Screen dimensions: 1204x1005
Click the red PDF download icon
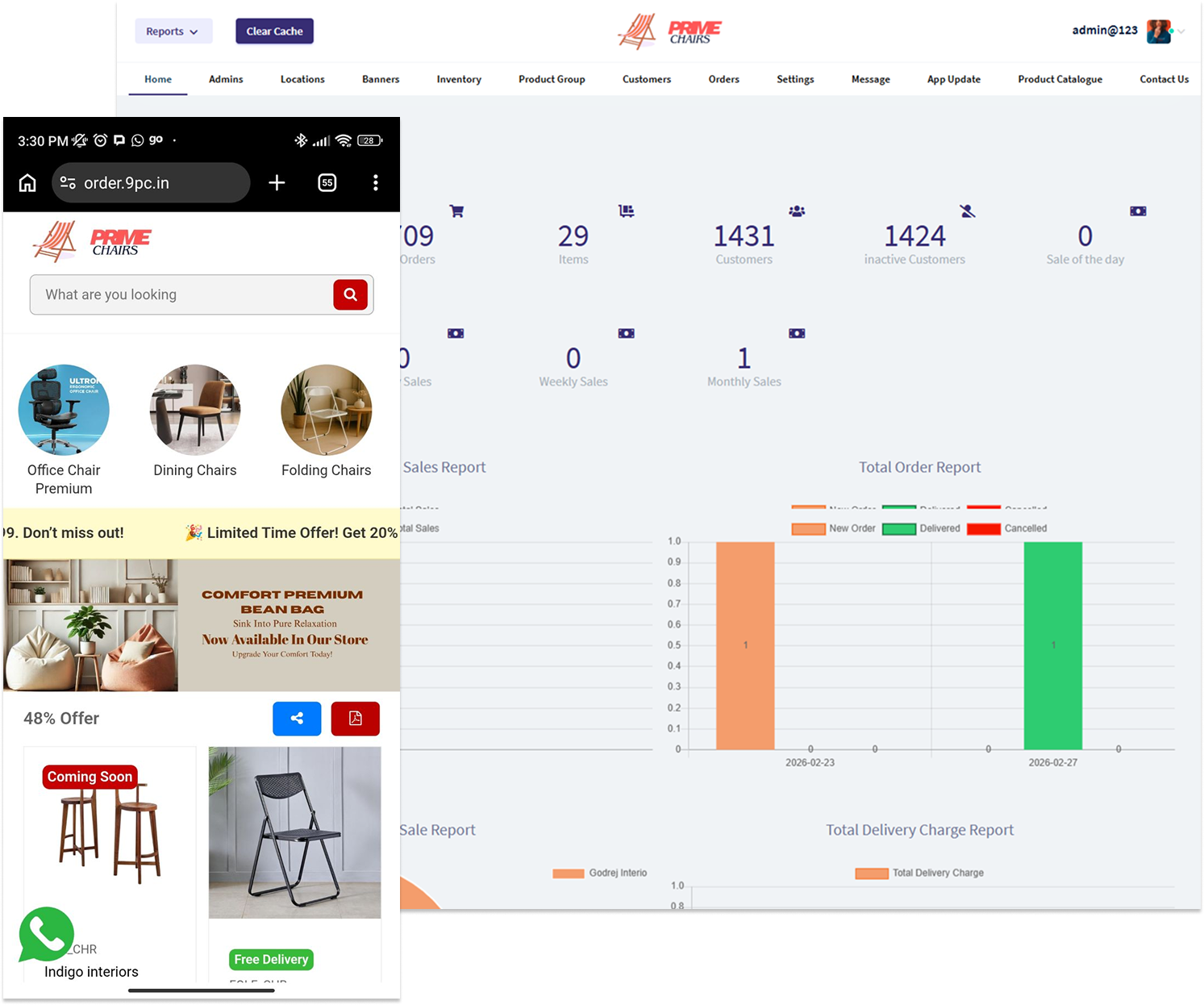[355, 719]
